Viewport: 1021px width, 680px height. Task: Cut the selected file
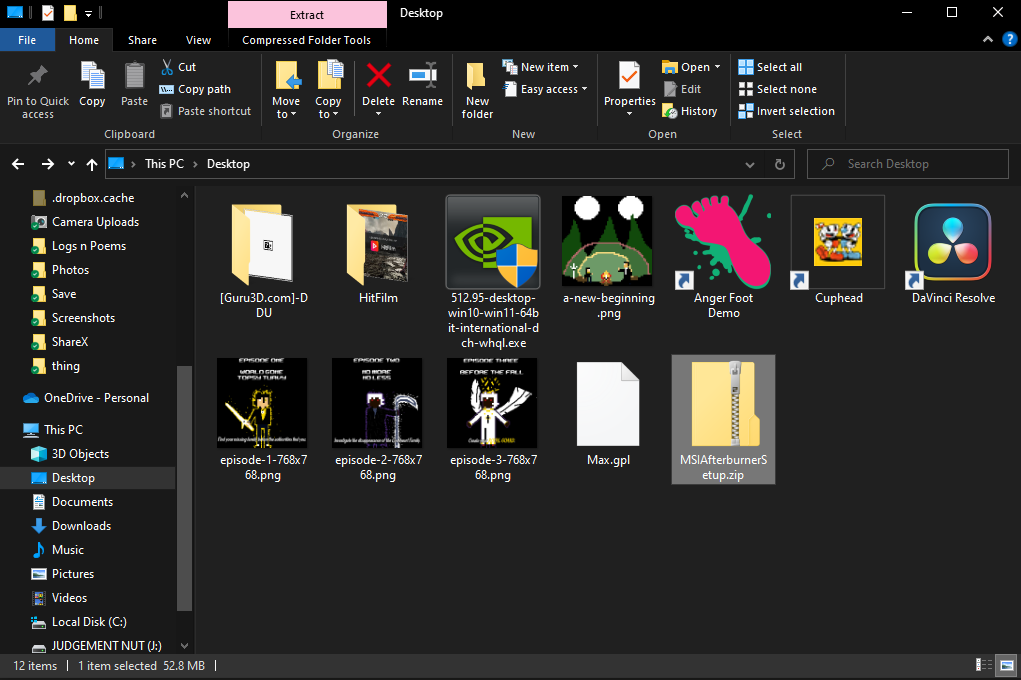click(x=178, y=66)
